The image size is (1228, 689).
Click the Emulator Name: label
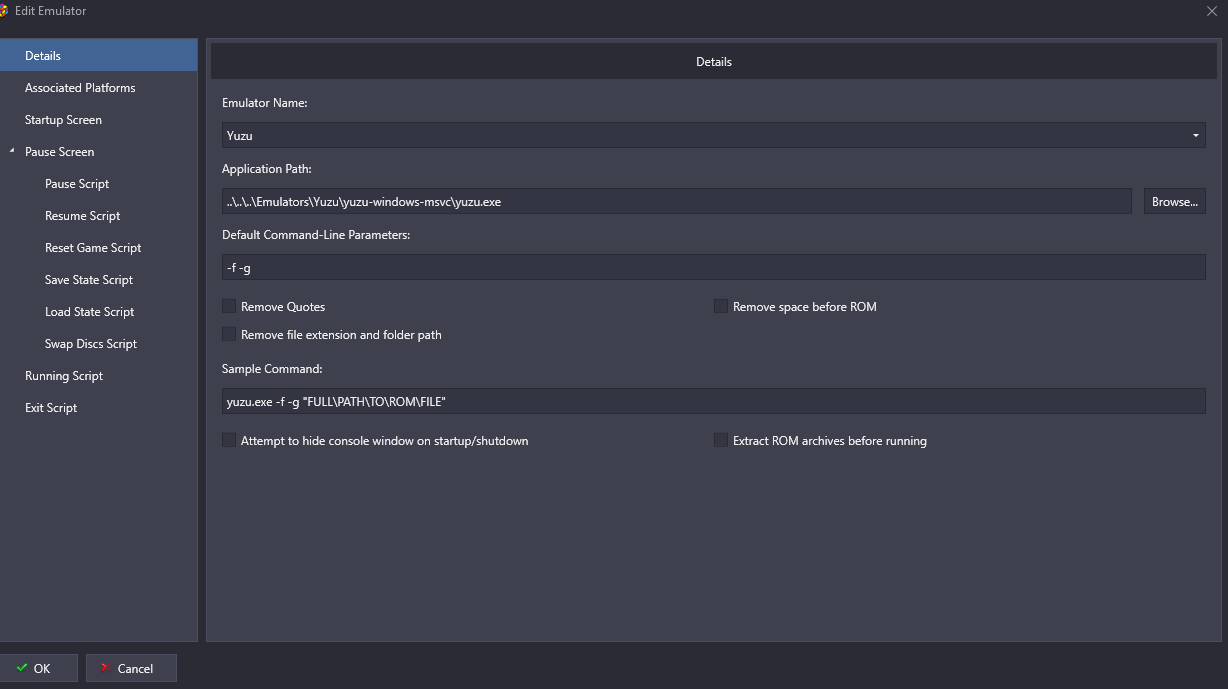click(265, 103)
